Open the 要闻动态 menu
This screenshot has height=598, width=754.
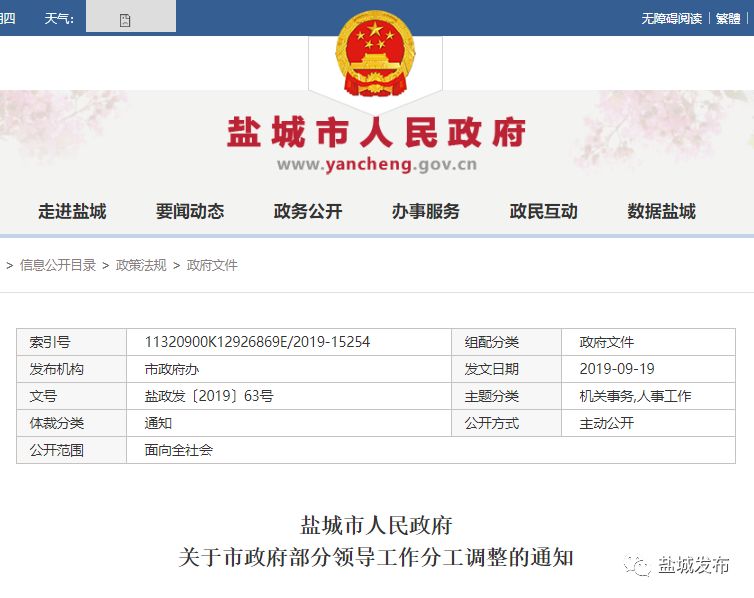point(190,211)
